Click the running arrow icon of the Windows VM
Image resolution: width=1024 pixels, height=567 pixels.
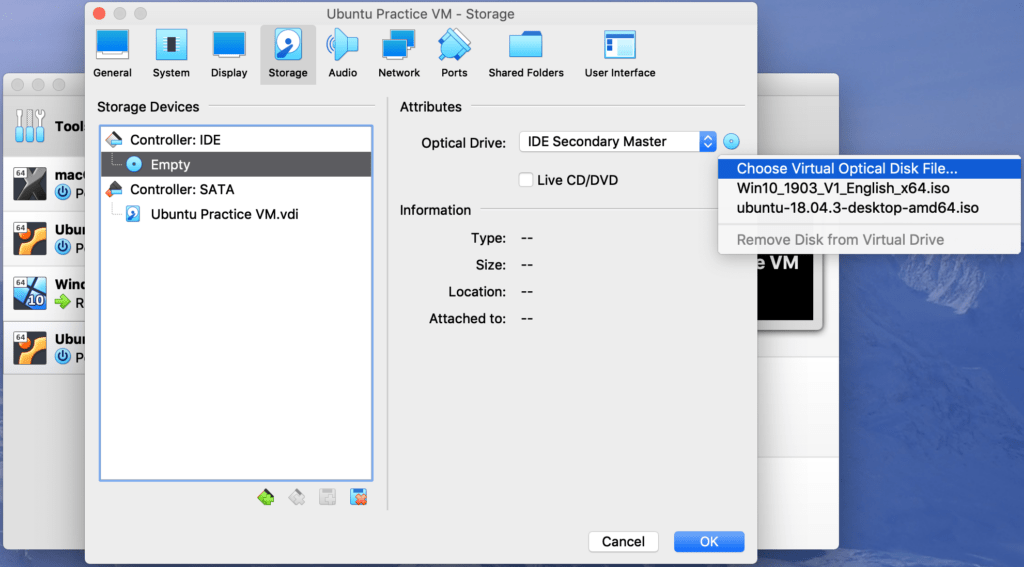63,302
